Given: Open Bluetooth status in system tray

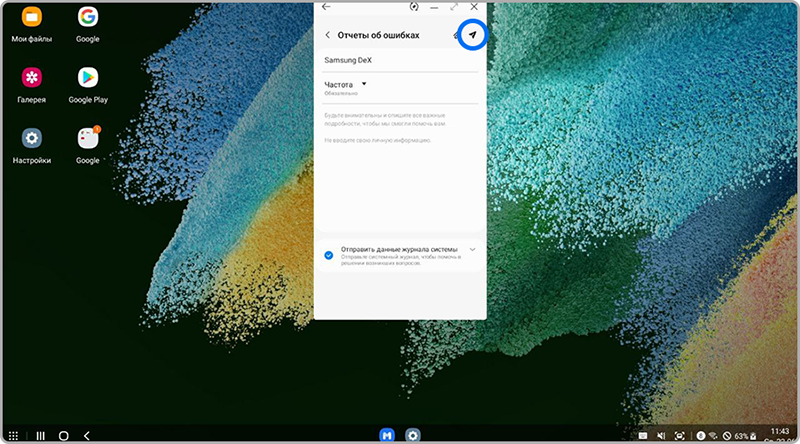Looking at the screenshot, I should click(701, 435).
